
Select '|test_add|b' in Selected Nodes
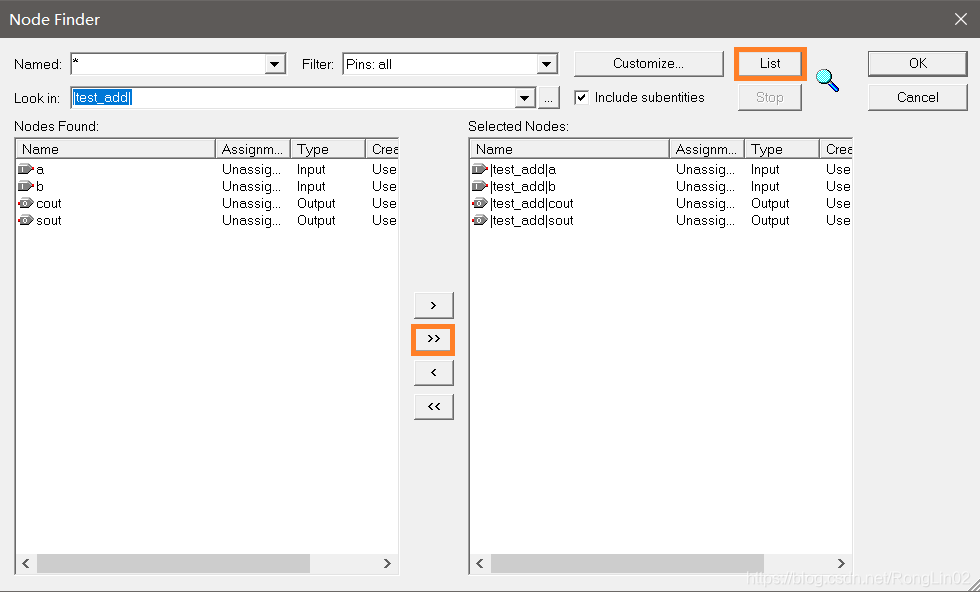click(523, 186)
